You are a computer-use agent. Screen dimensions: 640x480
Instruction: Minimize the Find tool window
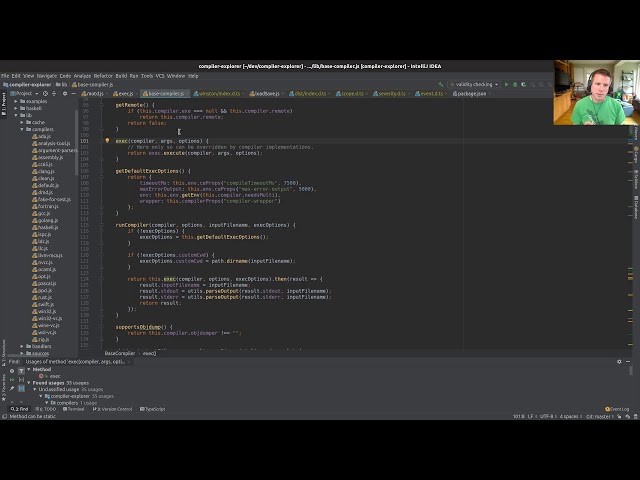(628, 362)
